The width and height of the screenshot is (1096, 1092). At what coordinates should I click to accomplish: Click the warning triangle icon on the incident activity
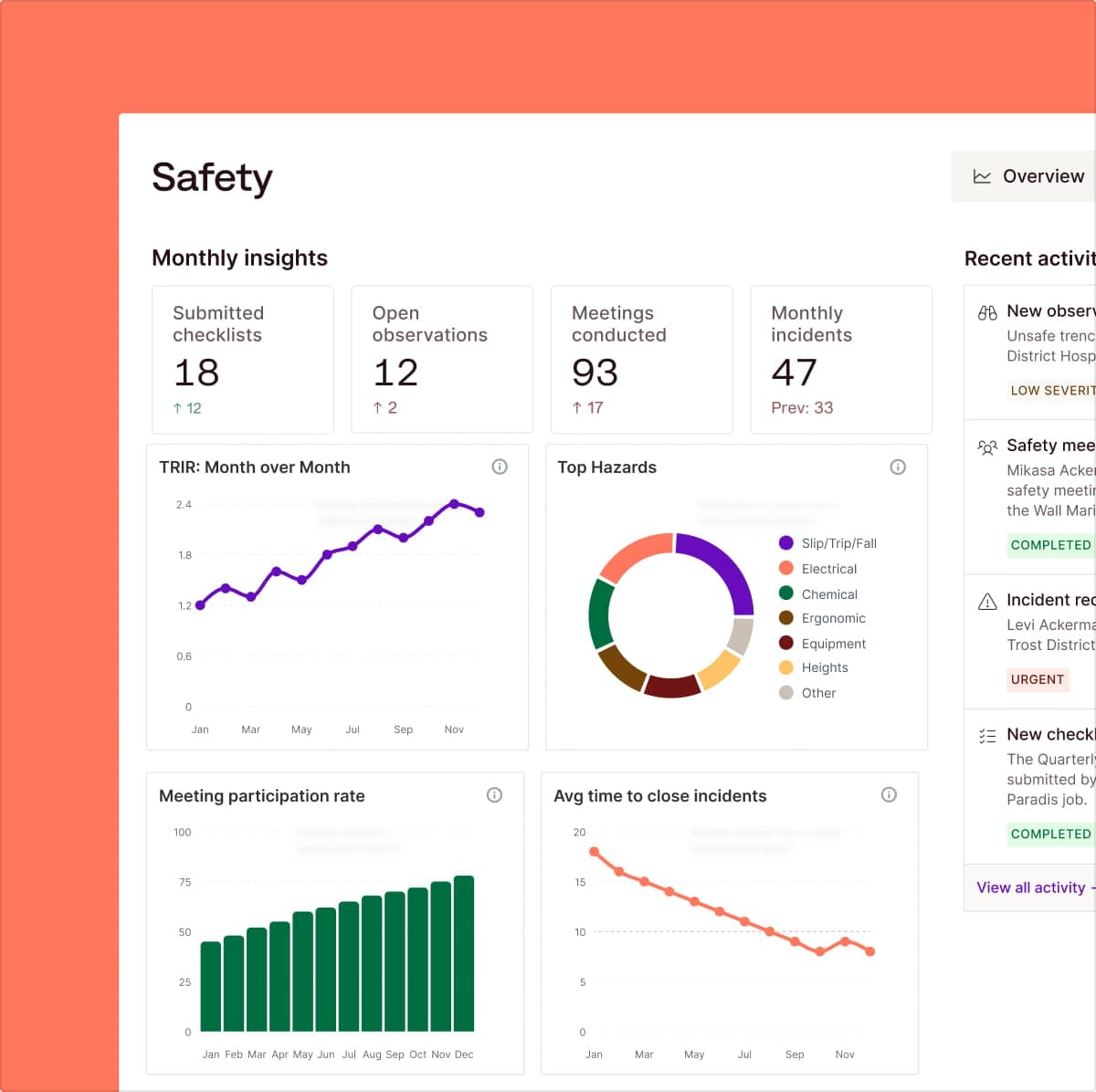[x=986, y=601]
